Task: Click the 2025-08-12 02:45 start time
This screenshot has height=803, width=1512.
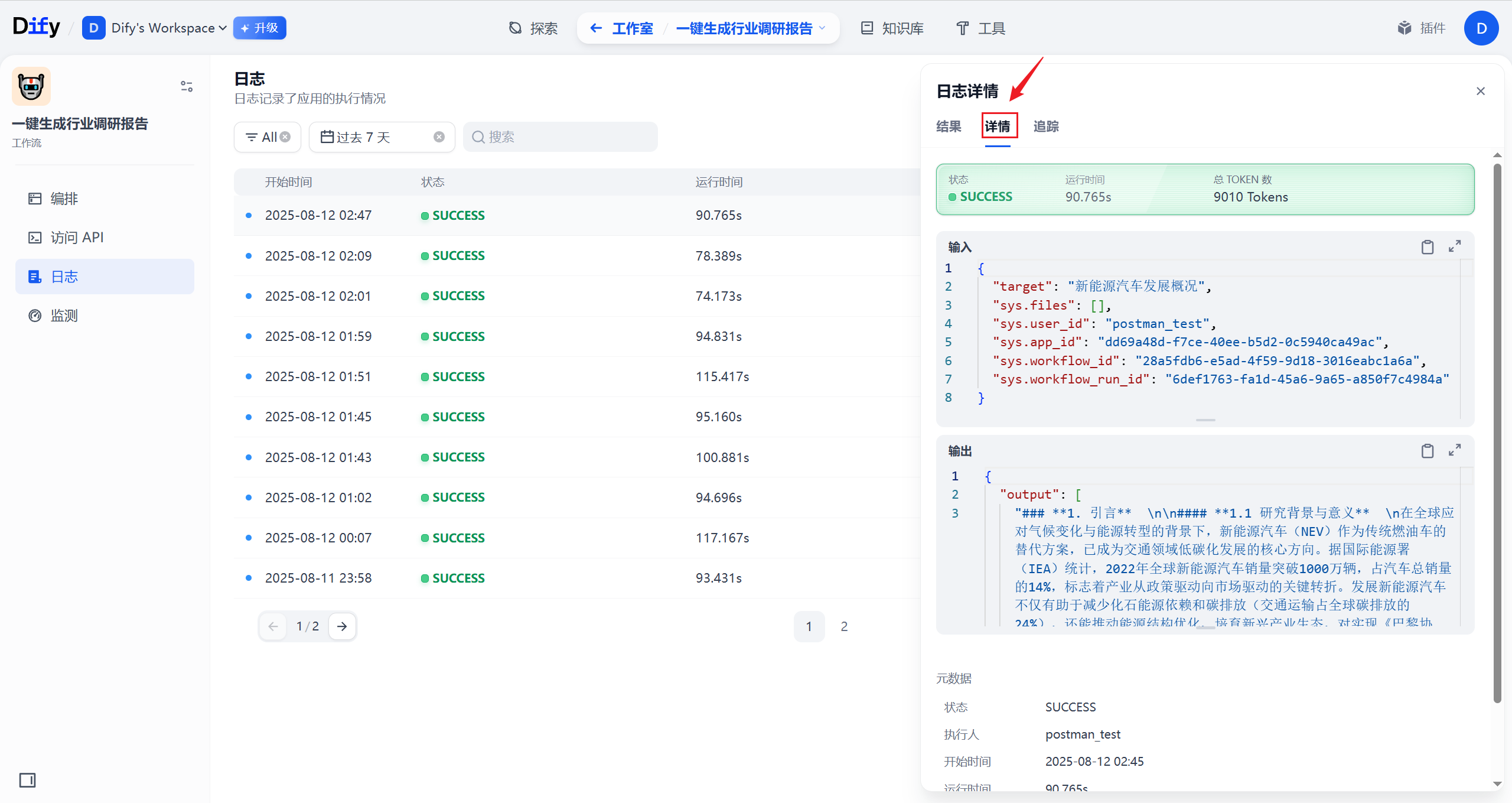Action: coord(1094,762)
